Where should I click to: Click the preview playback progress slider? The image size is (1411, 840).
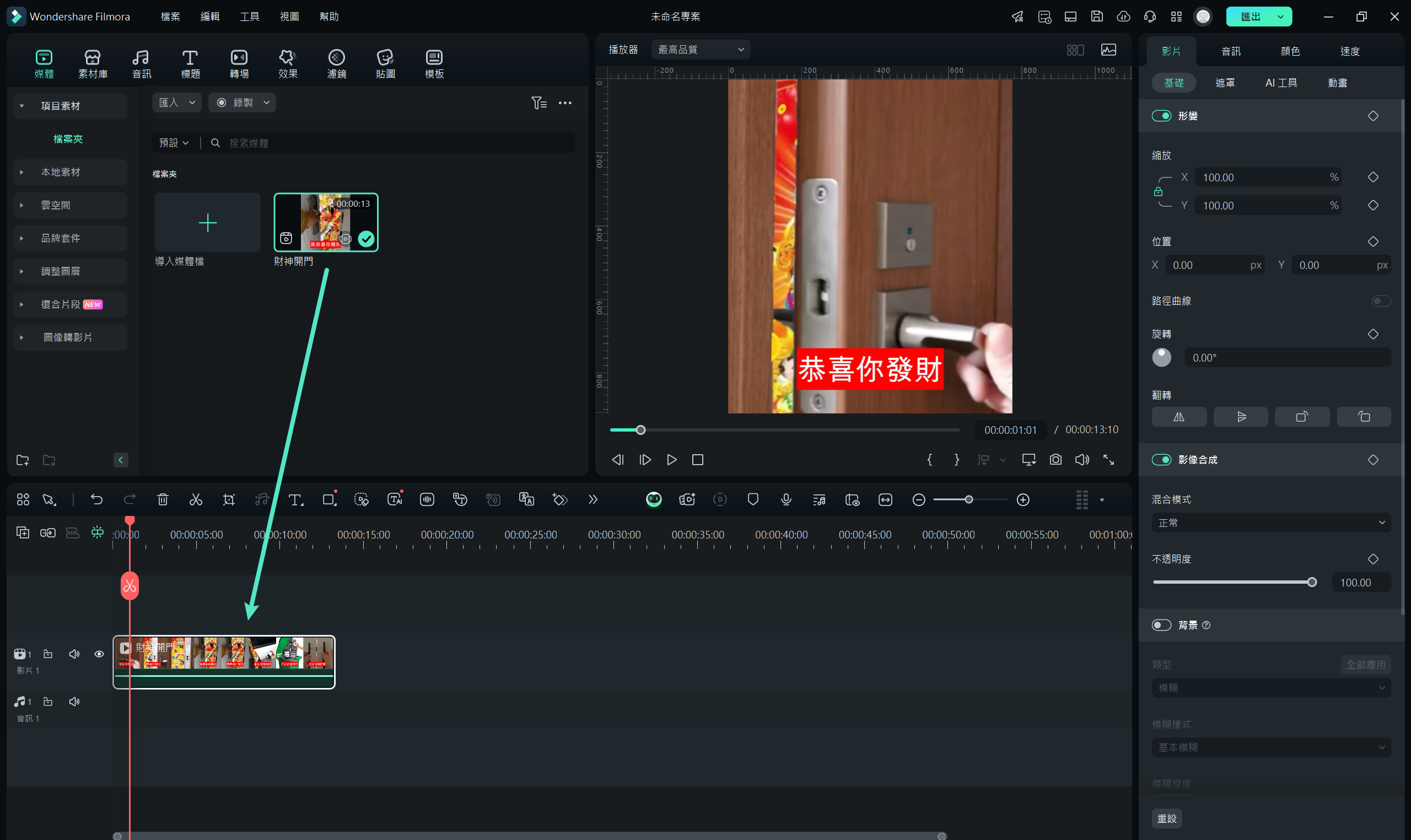pos(784,430)
